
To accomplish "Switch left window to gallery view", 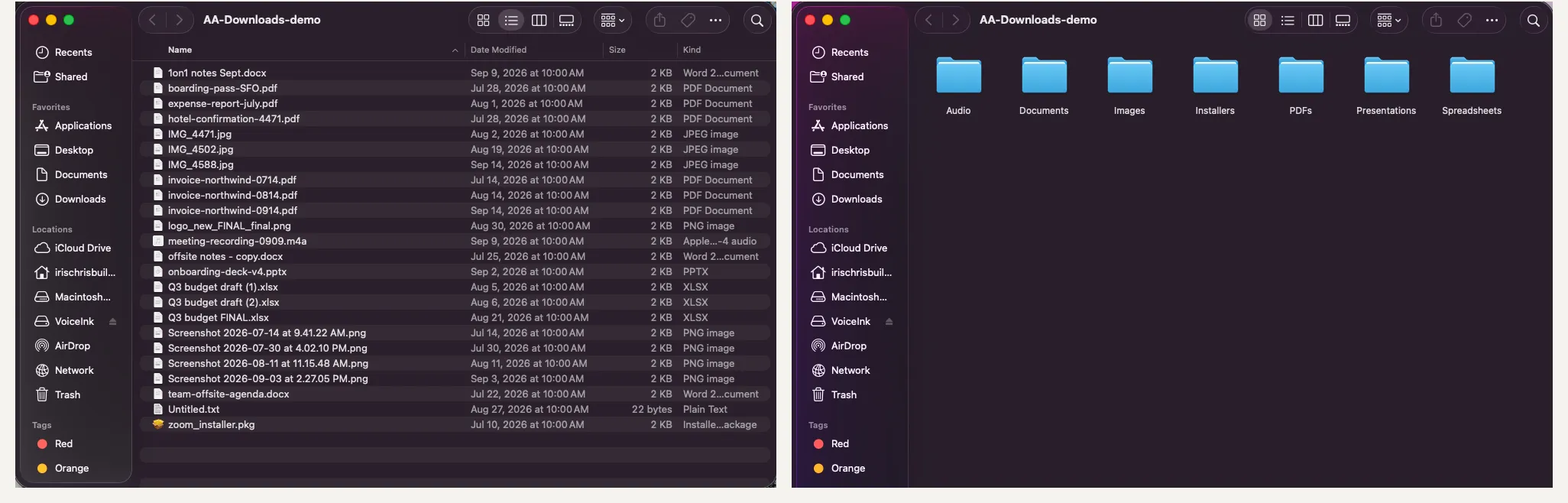I will (x=566, y=21).
